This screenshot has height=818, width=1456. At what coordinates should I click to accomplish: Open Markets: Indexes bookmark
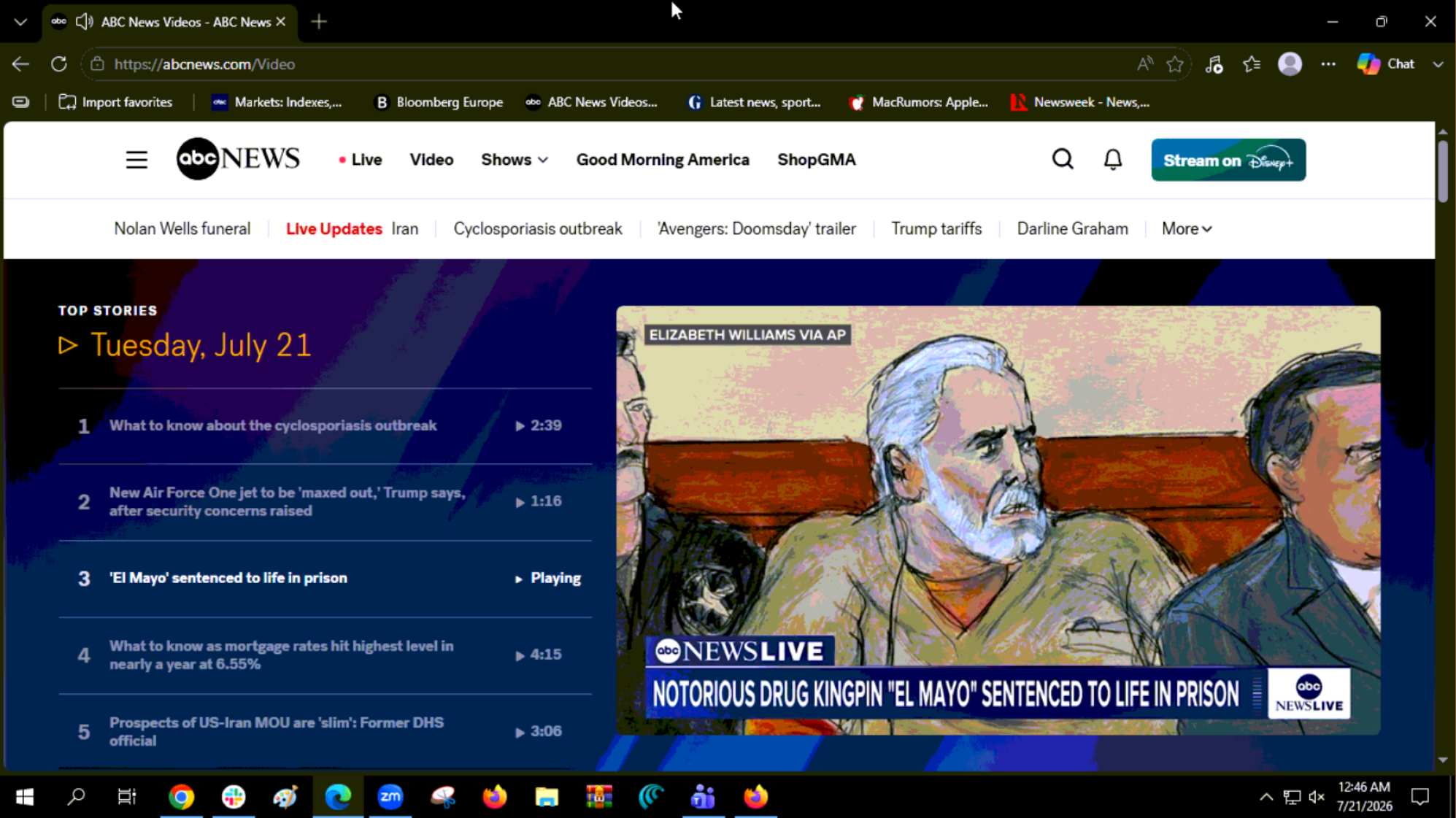pyautogui.click(x=277, y=102)
